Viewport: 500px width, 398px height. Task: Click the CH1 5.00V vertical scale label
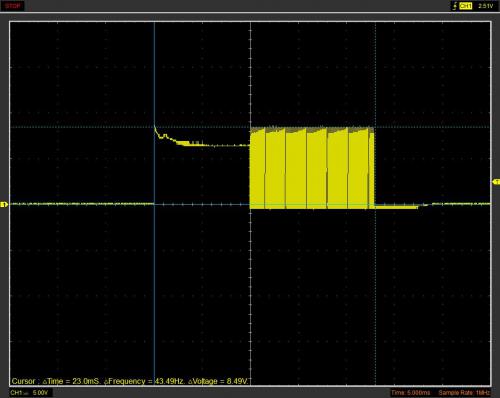click(x=29, y=393)
